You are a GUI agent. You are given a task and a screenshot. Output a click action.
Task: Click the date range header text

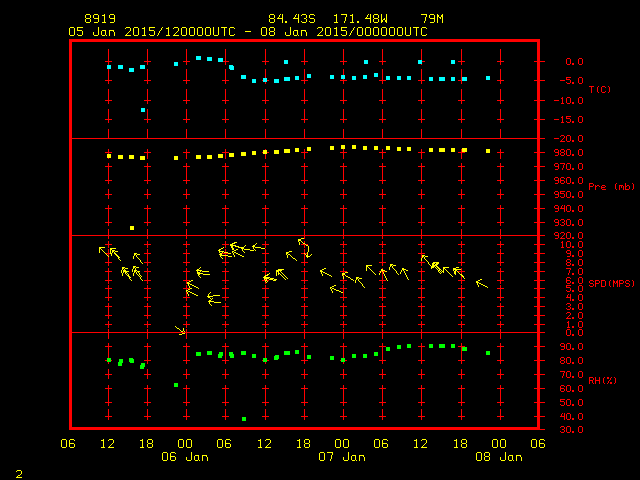[248, 32]
